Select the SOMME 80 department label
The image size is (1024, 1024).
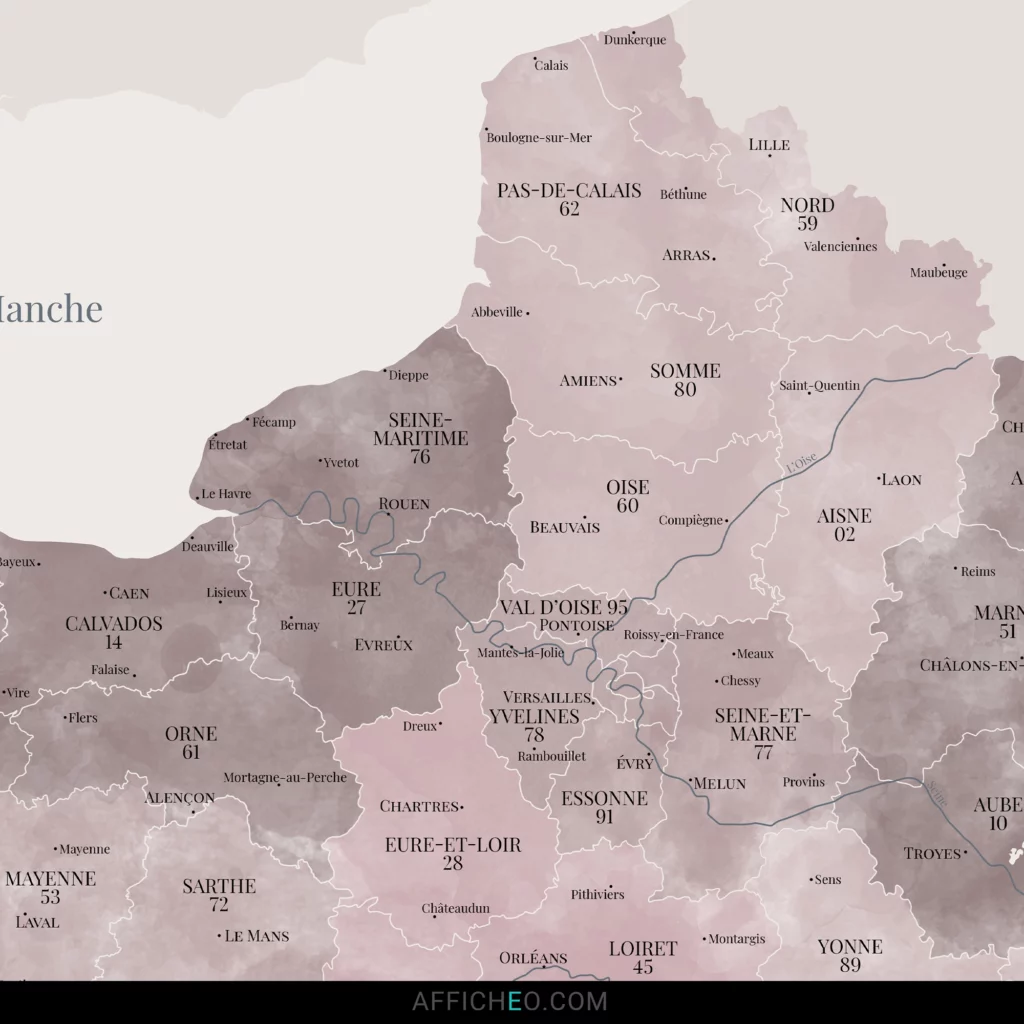(x=684, y=380)
